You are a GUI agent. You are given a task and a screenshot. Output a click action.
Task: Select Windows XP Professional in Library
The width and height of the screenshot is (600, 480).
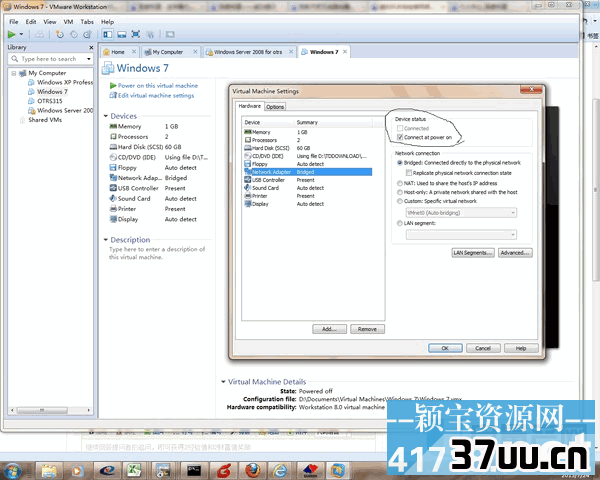61,82
